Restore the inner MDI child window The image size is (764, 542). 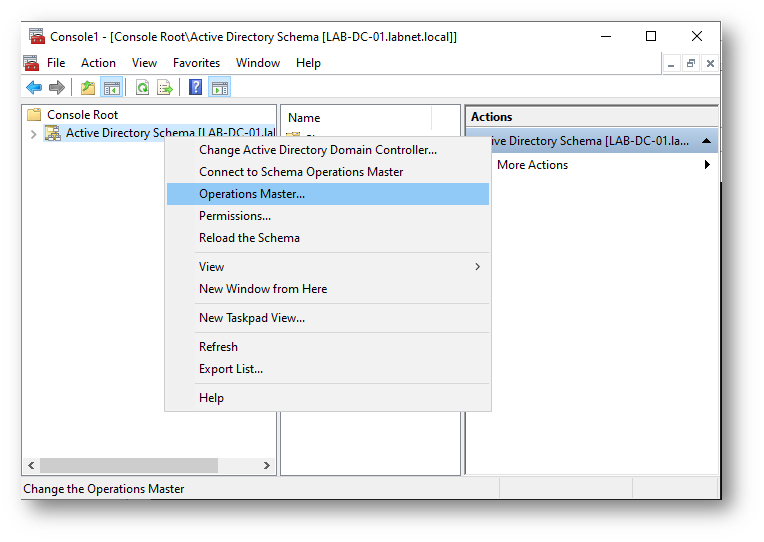pyautogui.click(x=690, y=63)
